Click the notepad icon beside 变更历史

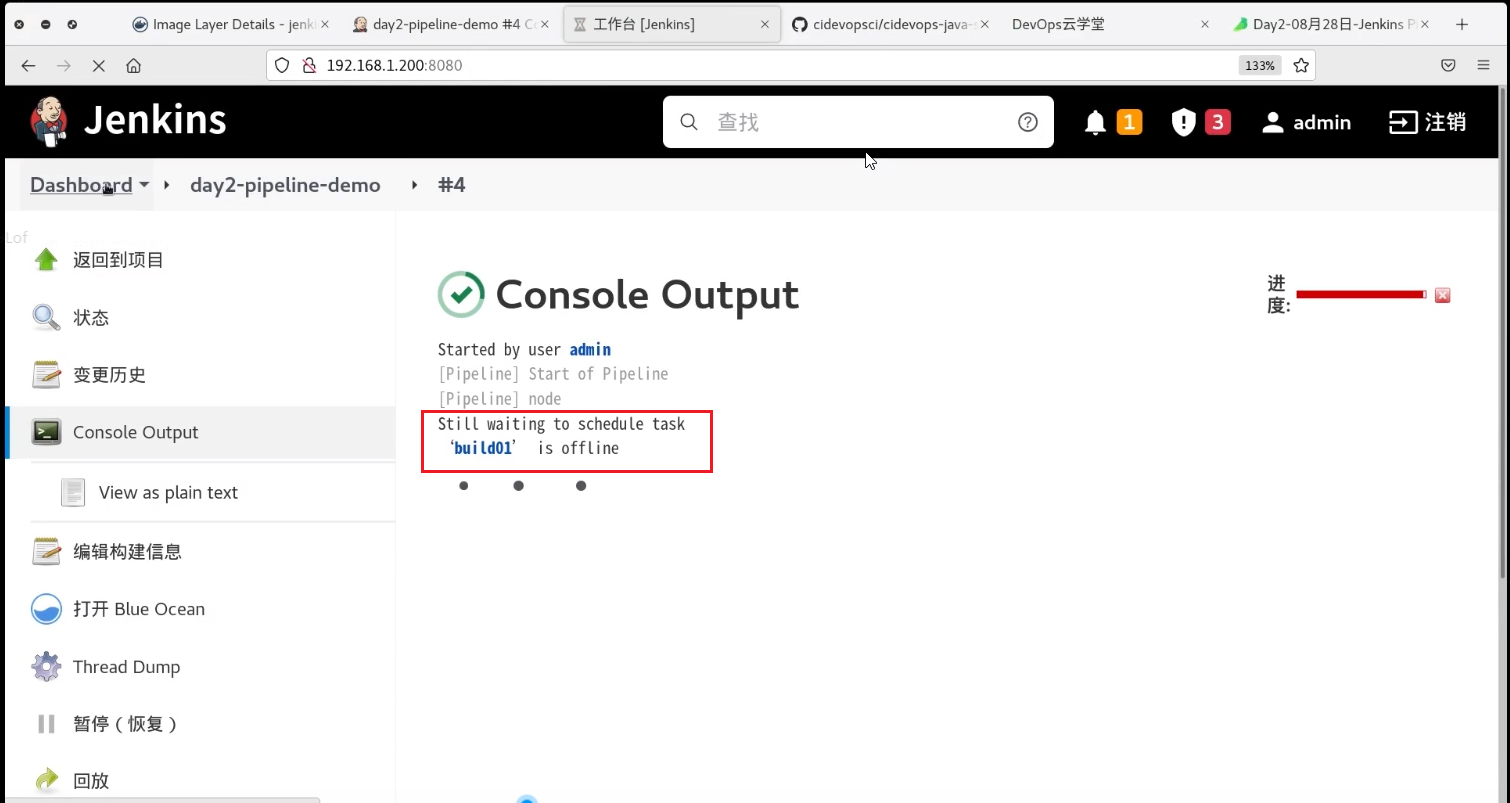tap(46, 375)
